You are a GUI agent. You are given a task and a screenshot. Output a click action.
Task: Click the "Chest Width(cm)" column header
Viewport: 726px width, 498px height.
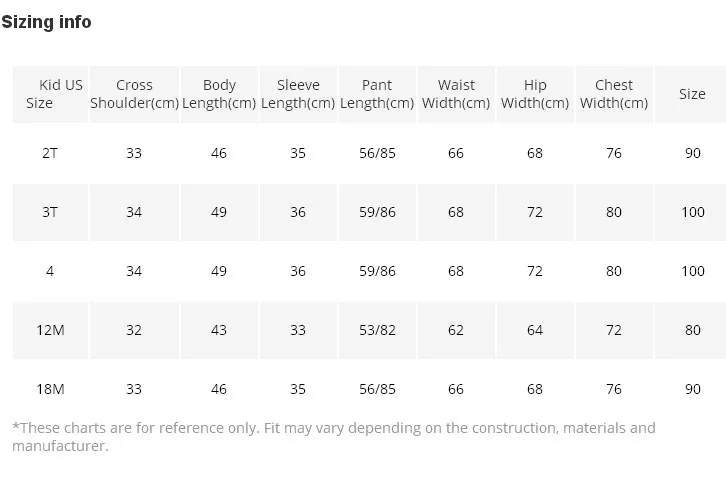point(614,94)
